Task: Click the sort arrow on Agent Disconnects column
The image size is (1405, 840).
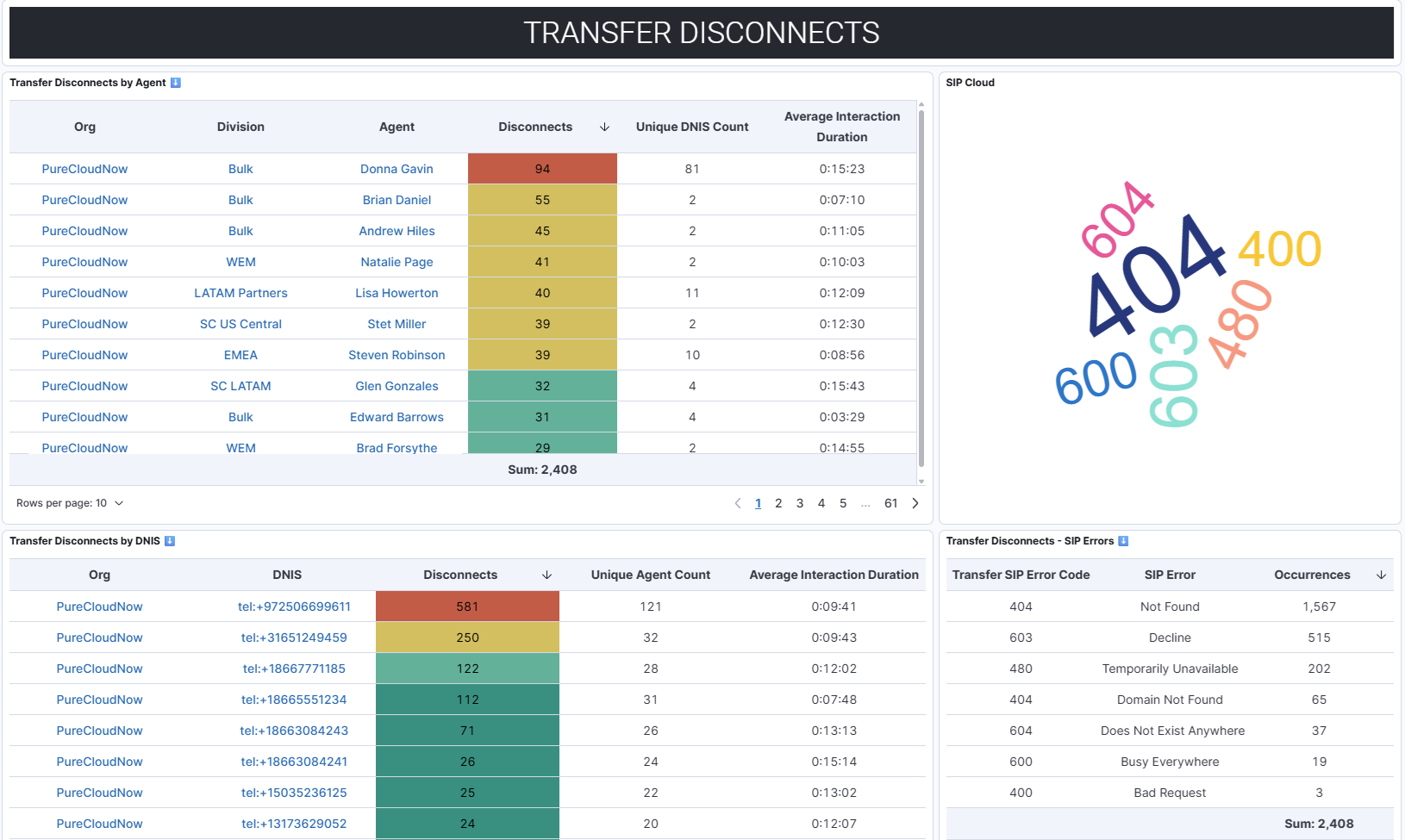Action: [x=603, y=127]
